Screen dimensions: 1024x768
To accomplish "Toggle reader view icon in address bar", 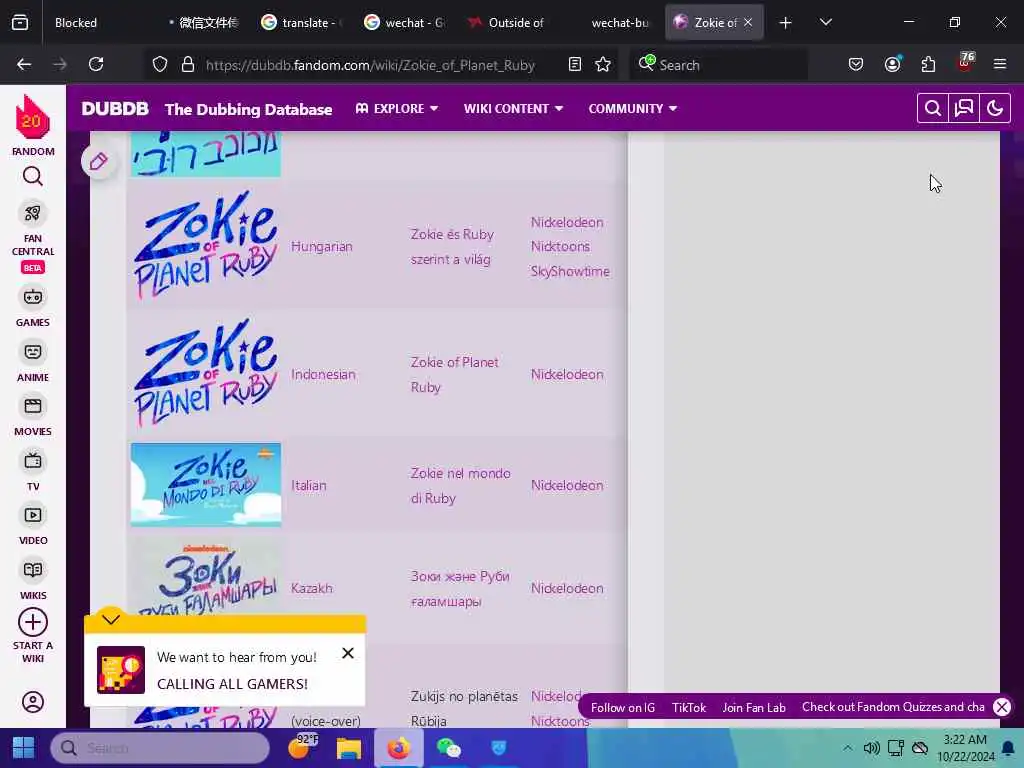I will (575, 65).
